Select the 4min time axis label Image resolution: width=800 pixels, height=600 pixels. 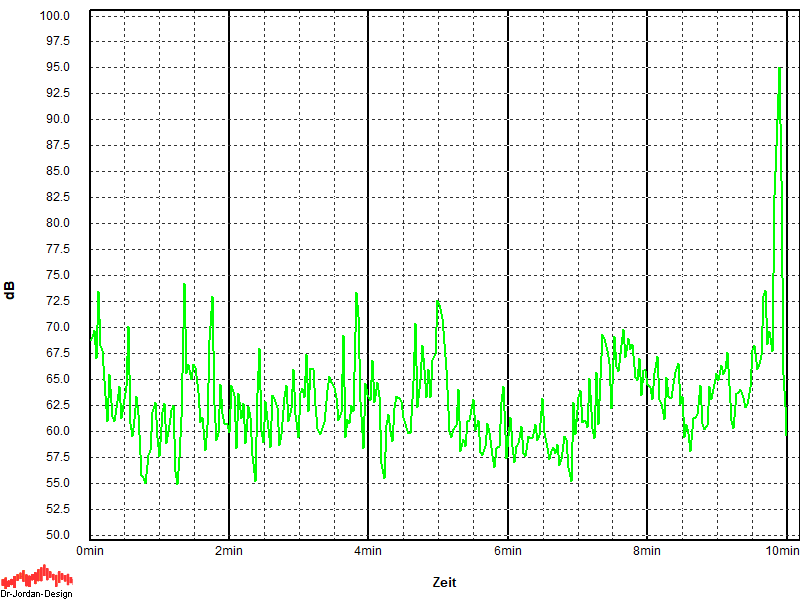pos(368,551)
